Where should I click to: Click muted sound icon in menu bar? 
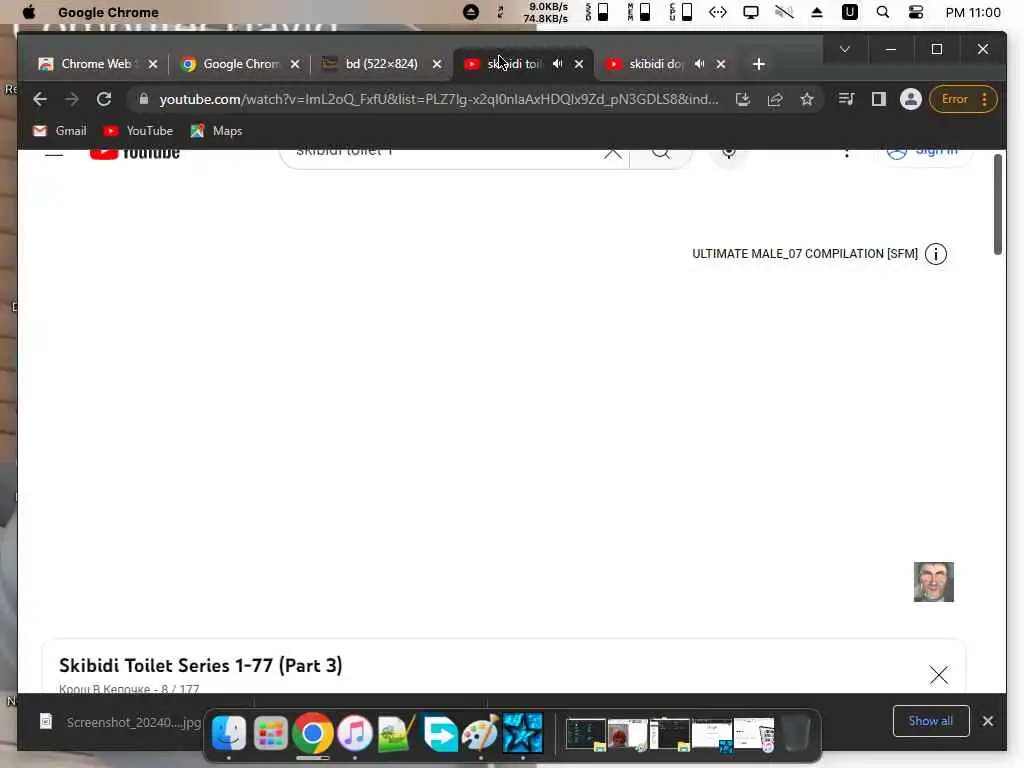tap(784, 12)
